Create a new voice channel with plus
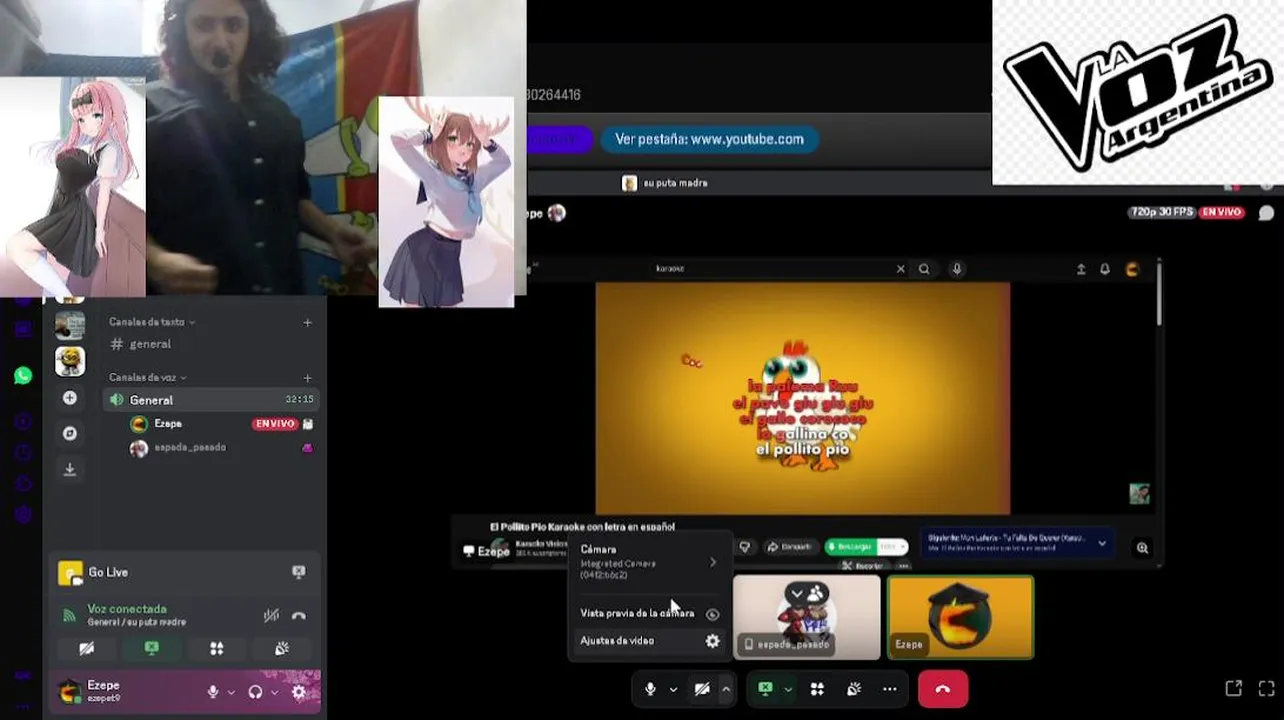Screen dimensions: 1284x720 click(307, 378)
